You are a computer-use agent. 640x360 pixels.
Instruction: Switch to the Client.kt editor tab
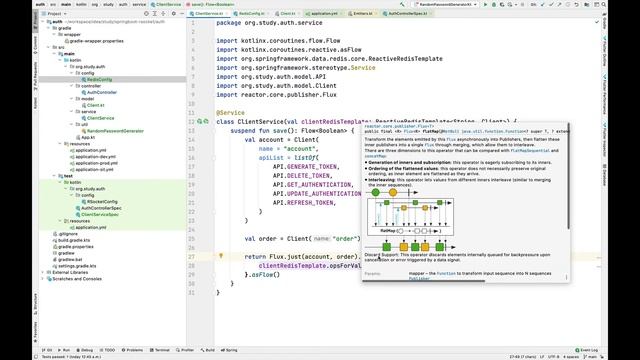287,13
